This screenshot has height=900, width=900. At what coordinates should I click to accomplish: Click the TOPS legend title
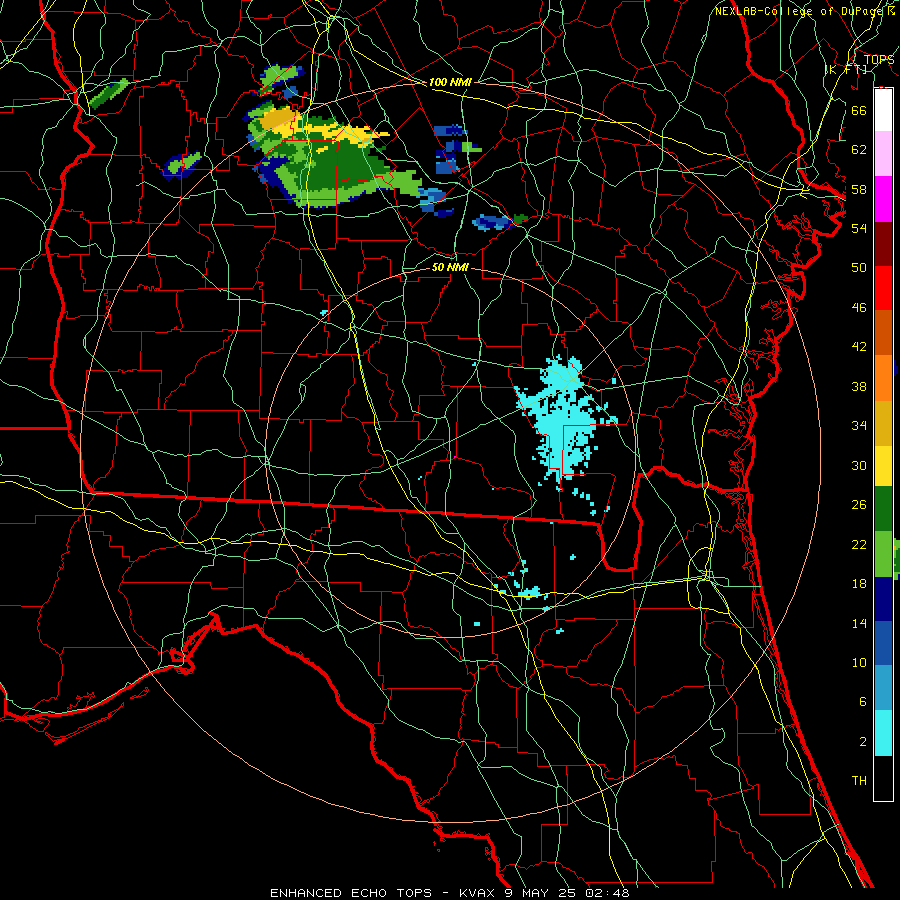point(879,59)
